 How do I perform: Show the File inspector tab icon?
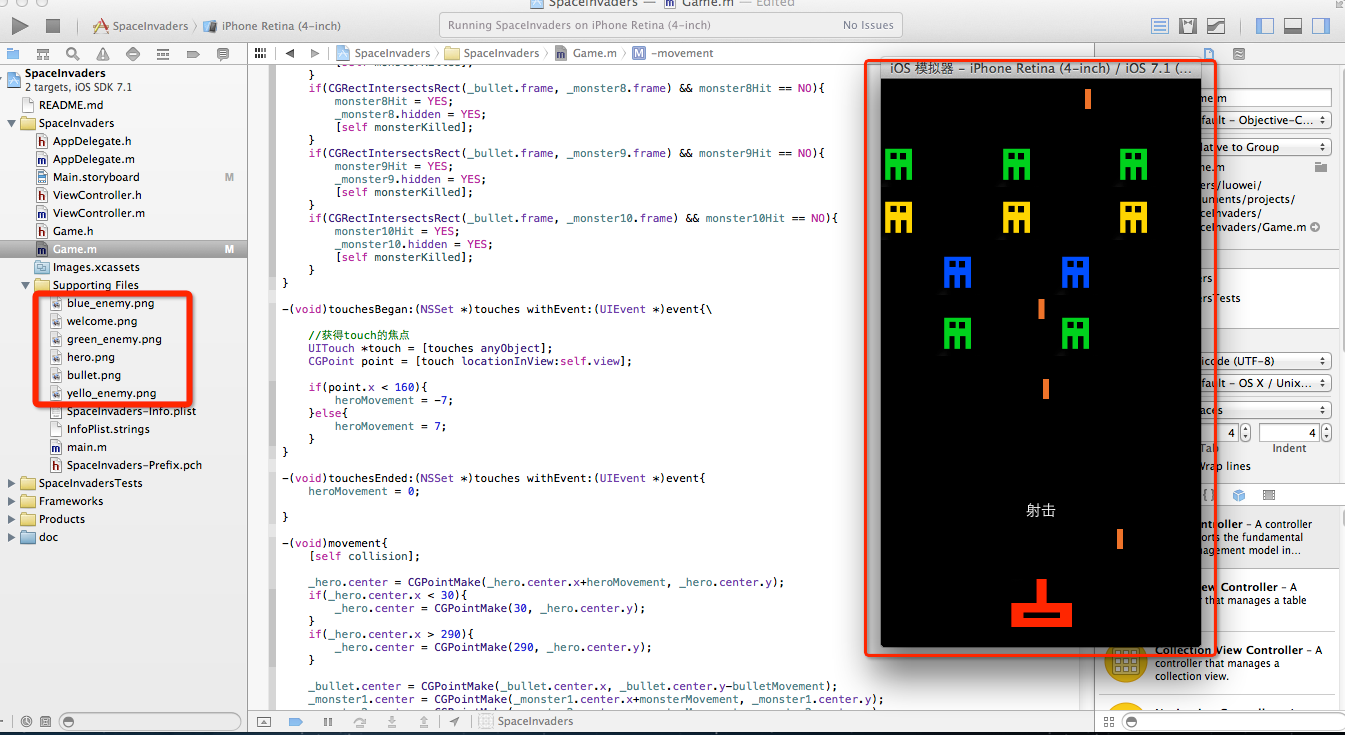pos(1208,53)
